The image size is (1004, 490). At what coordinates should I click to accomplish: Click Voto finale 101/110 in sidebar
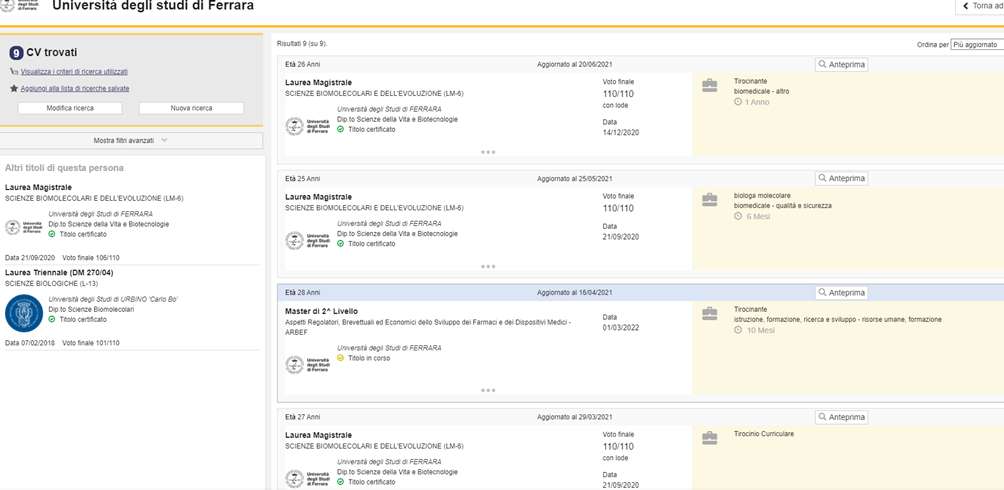91,343
